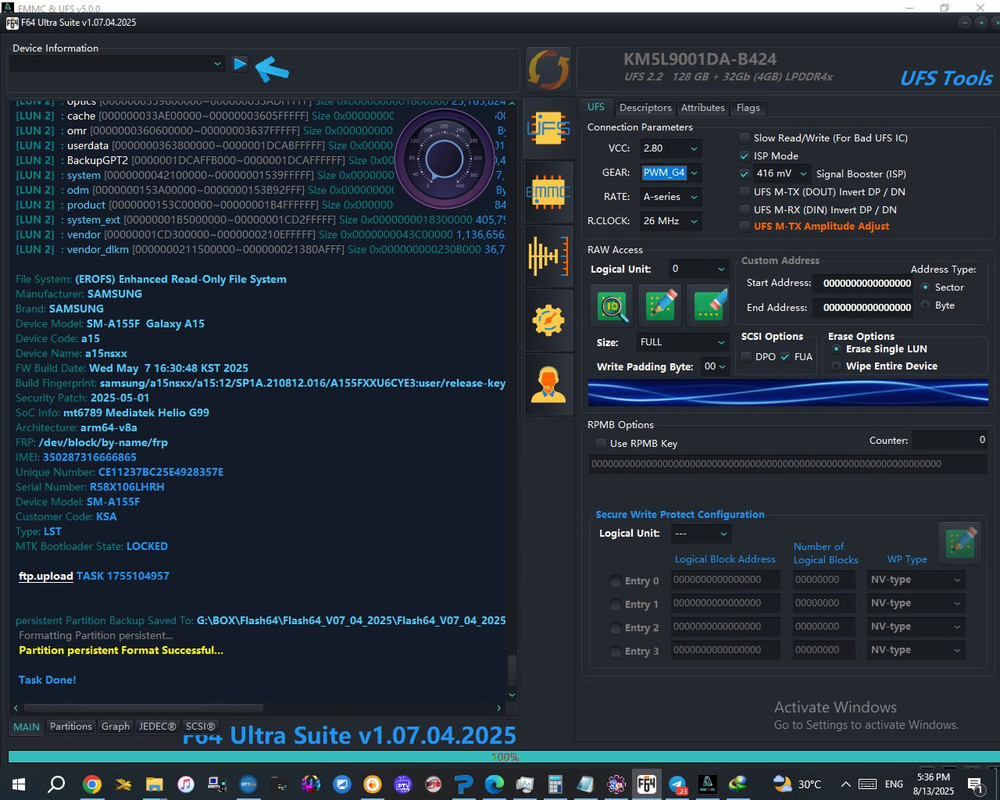The height and width of the screenshot is (800, 1000).
Task: Enable Slow Read/Write for Bad UFS IC
Action: (x=744, y=138)
